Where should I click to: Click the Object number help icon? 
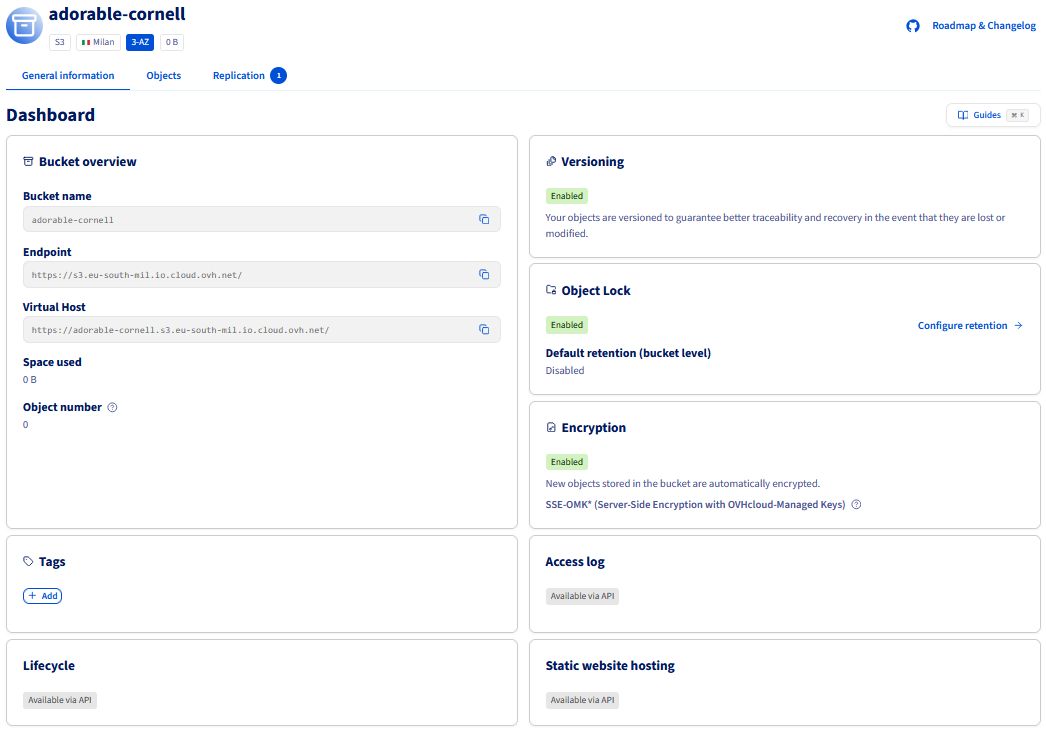click(112, 407)
